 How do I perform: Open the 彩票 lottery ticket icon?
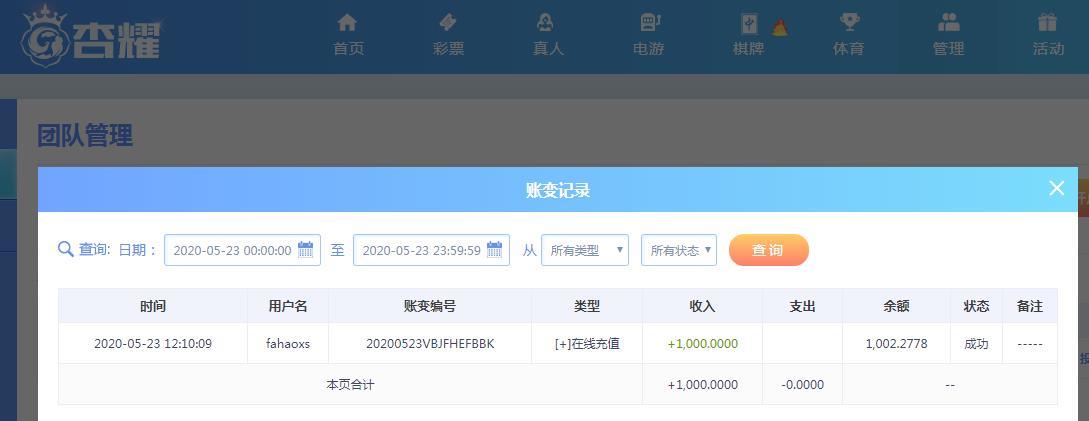point(448,23)
